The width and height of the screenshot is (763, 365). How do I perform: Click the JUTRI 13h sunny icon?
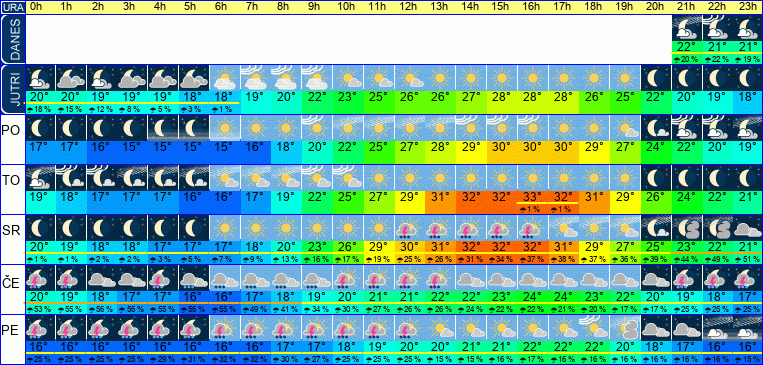click(441, 78)
